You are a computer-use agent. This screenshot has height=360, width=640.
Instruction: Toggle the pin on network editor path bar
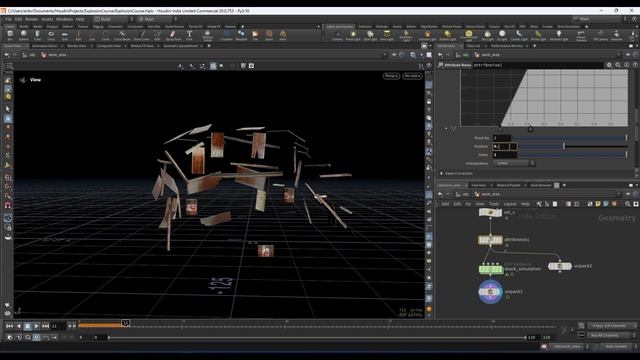click(628, 194)
